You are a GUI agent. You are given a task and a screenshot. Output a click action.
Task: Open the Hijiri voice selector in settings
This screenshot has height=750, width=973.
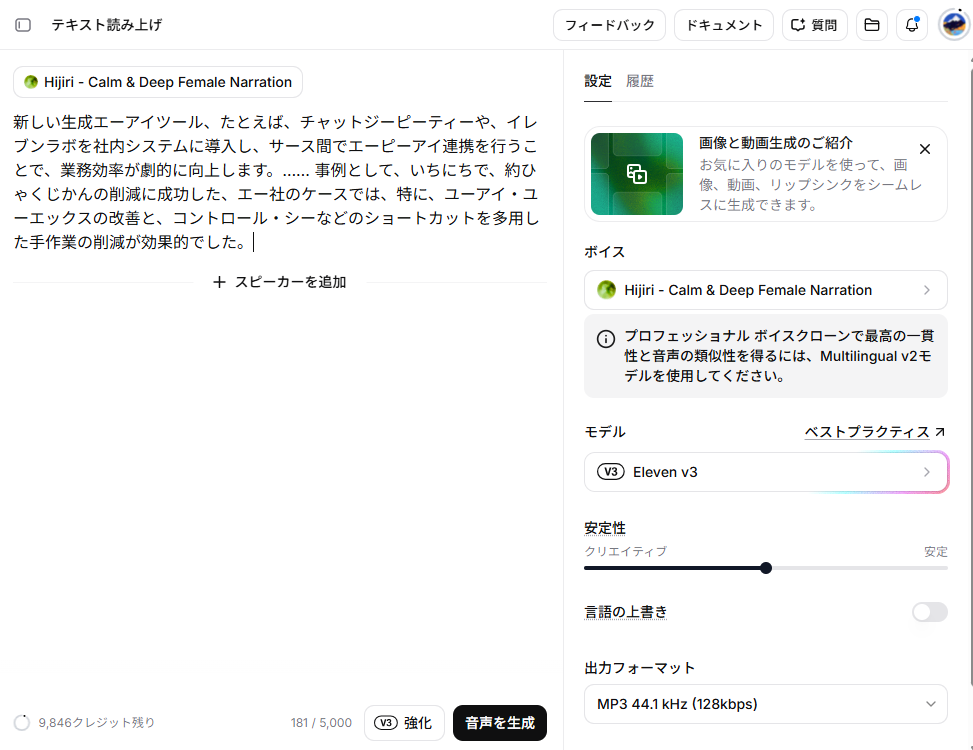[x=765, y=290]
